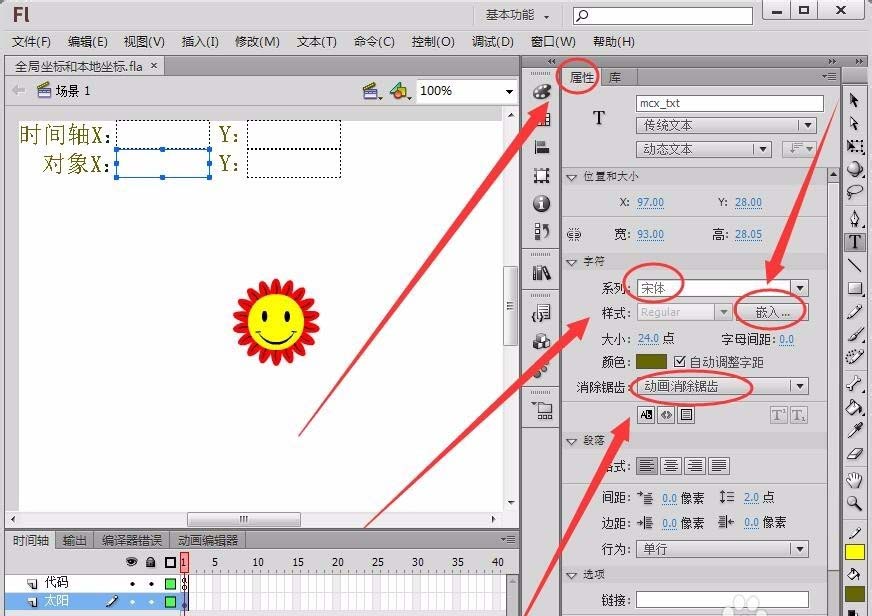Select the Brush tool
The height and width of the screenshot is (616, 872).
[855, 334]
